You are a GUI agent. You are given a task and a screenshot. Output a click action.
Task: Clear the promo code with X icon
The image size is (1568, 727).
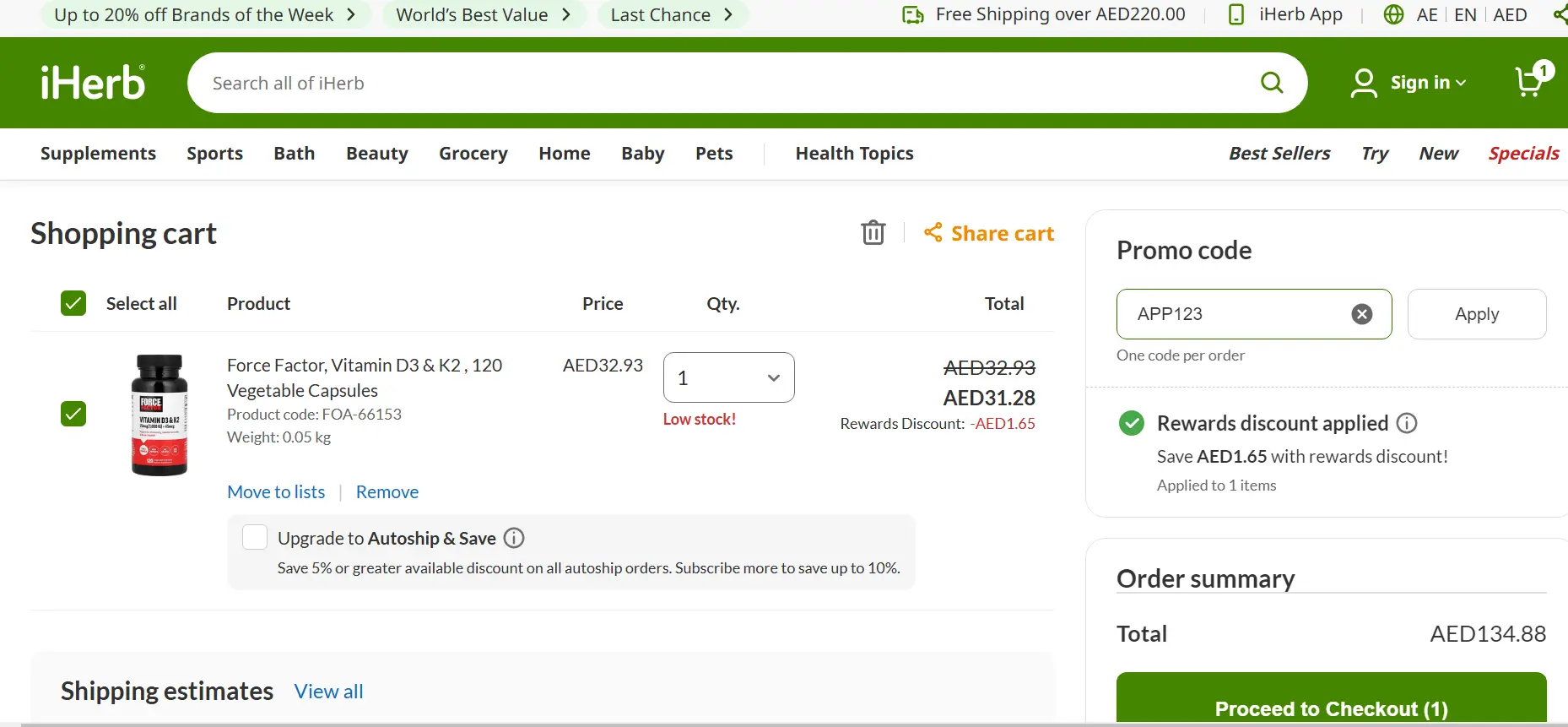click(x=1361, y=314)
